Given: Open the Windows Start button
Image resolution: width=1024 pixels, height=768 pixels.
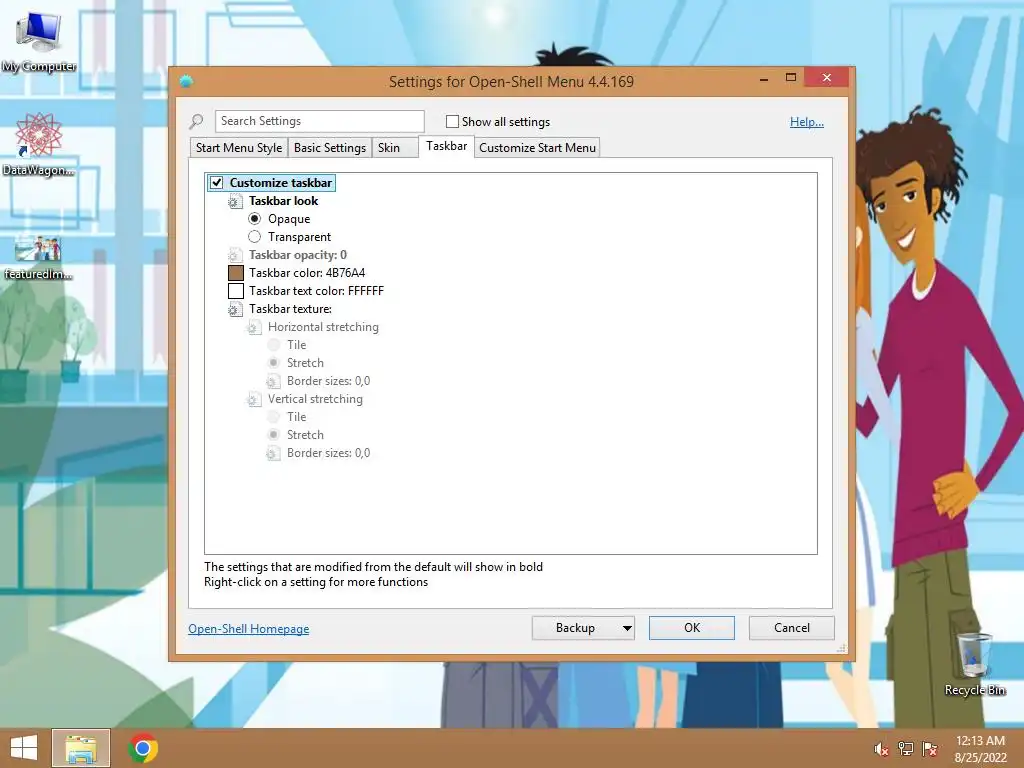Looking at the screenshot, I should [24, 748].
